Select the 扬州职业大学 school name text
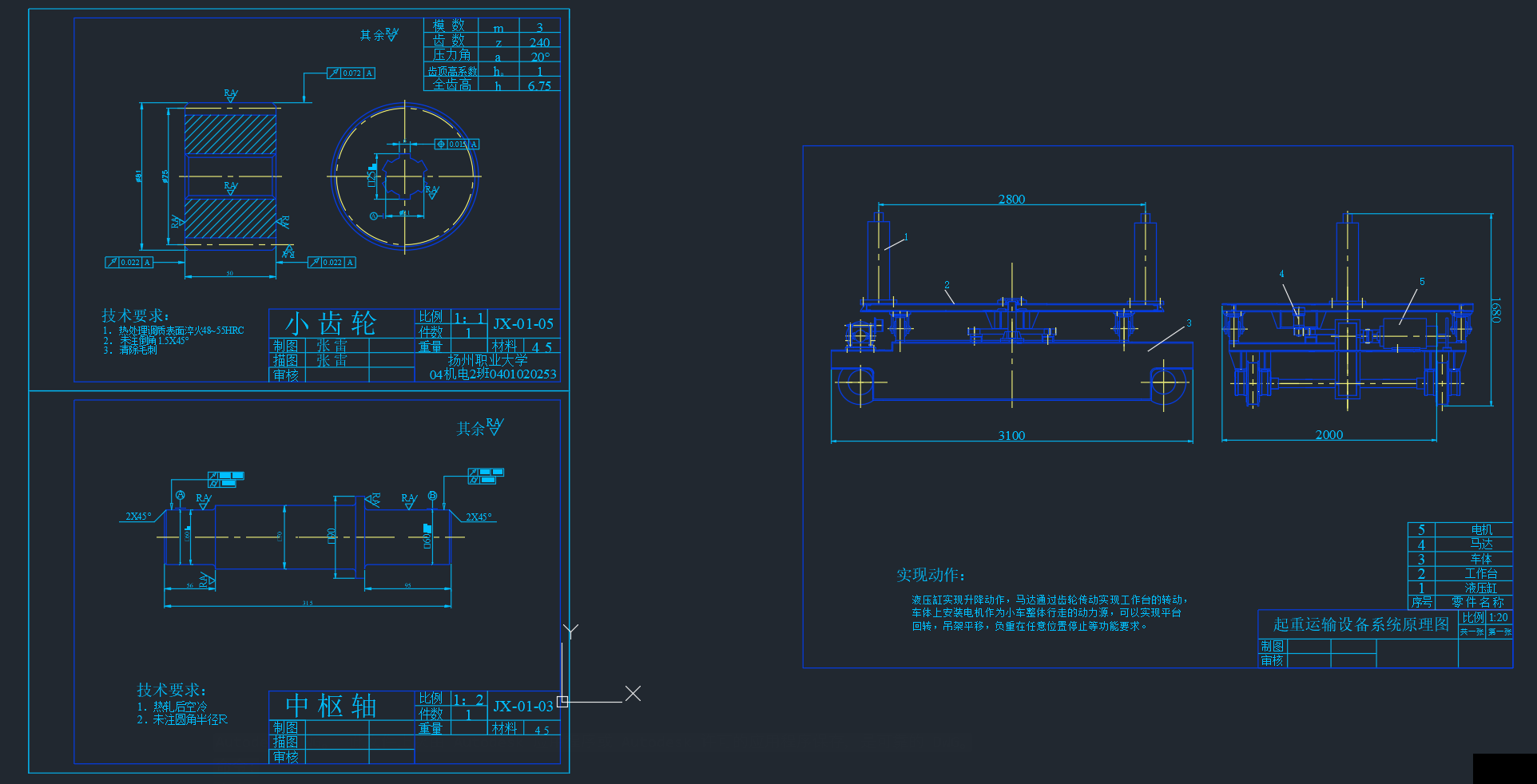Image resolution: width=1537 pixels, height=784 pixels. [487, 360]
